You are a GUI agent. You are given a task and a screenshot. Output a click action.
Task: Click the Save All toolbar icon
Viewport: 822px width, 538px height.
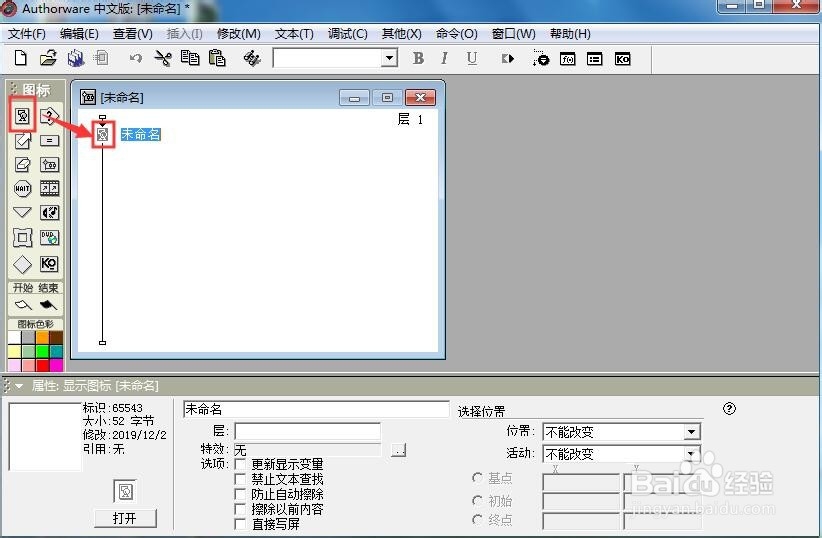click(76, 58)
